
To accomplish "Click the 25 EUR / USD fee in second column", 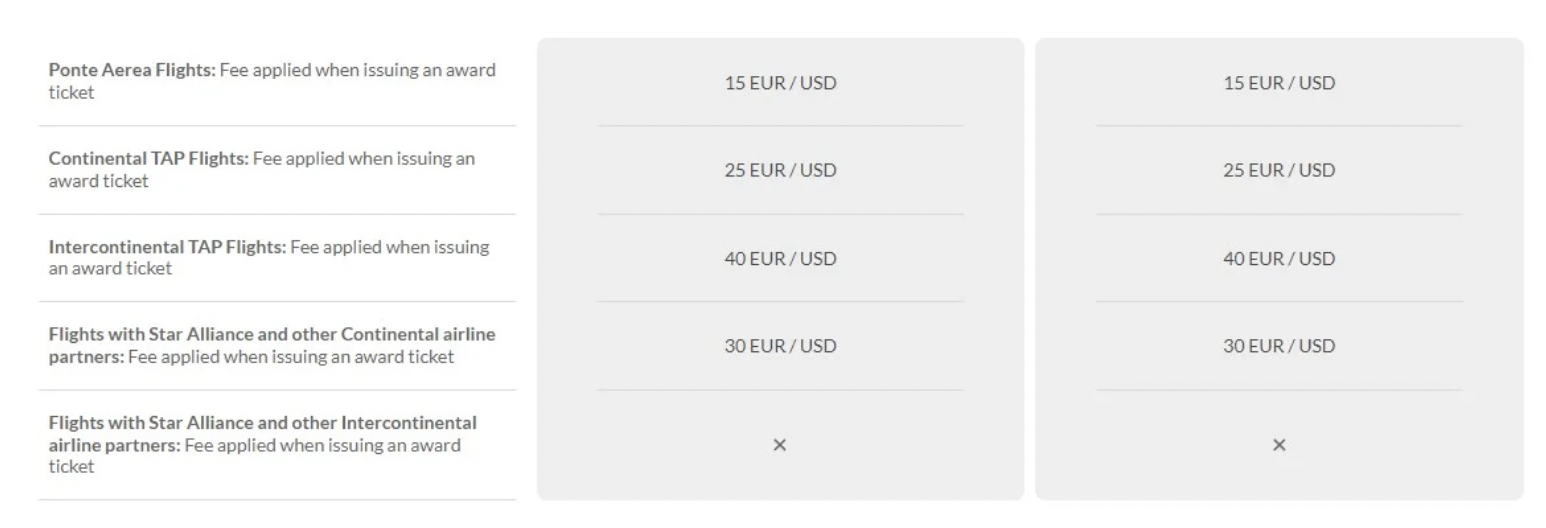I will click(1278, 170).
